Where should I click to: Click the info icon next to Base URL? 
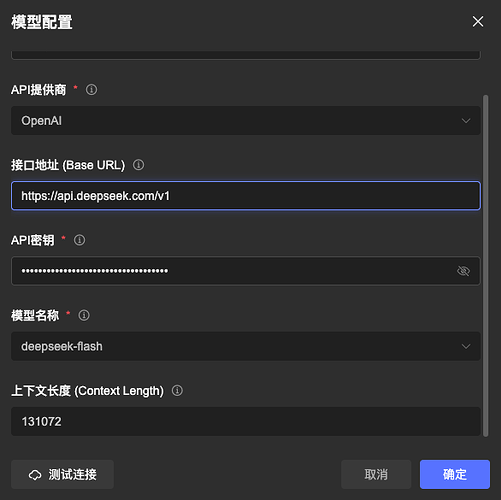pyautogui.click(x=138, y=165)
